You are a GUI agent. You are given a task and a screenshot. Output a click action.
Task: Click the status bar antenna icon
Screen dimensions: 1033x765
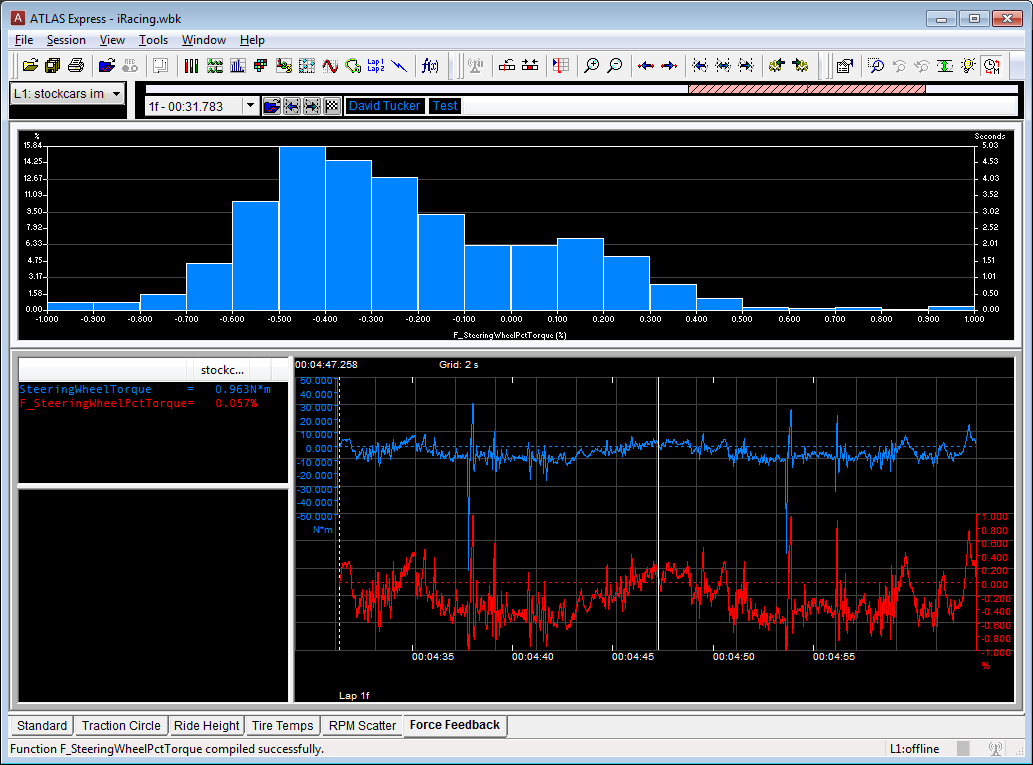click(995, 749)
